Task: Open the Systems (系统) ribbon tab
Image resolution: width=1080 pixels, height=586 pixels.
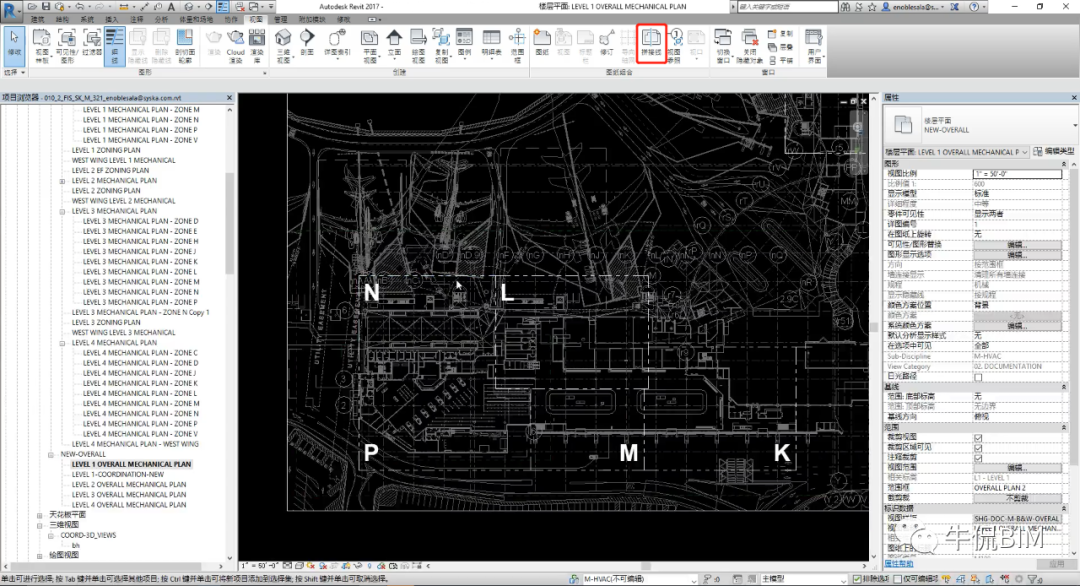Action: pyautogui.click(x=87, y=19)
